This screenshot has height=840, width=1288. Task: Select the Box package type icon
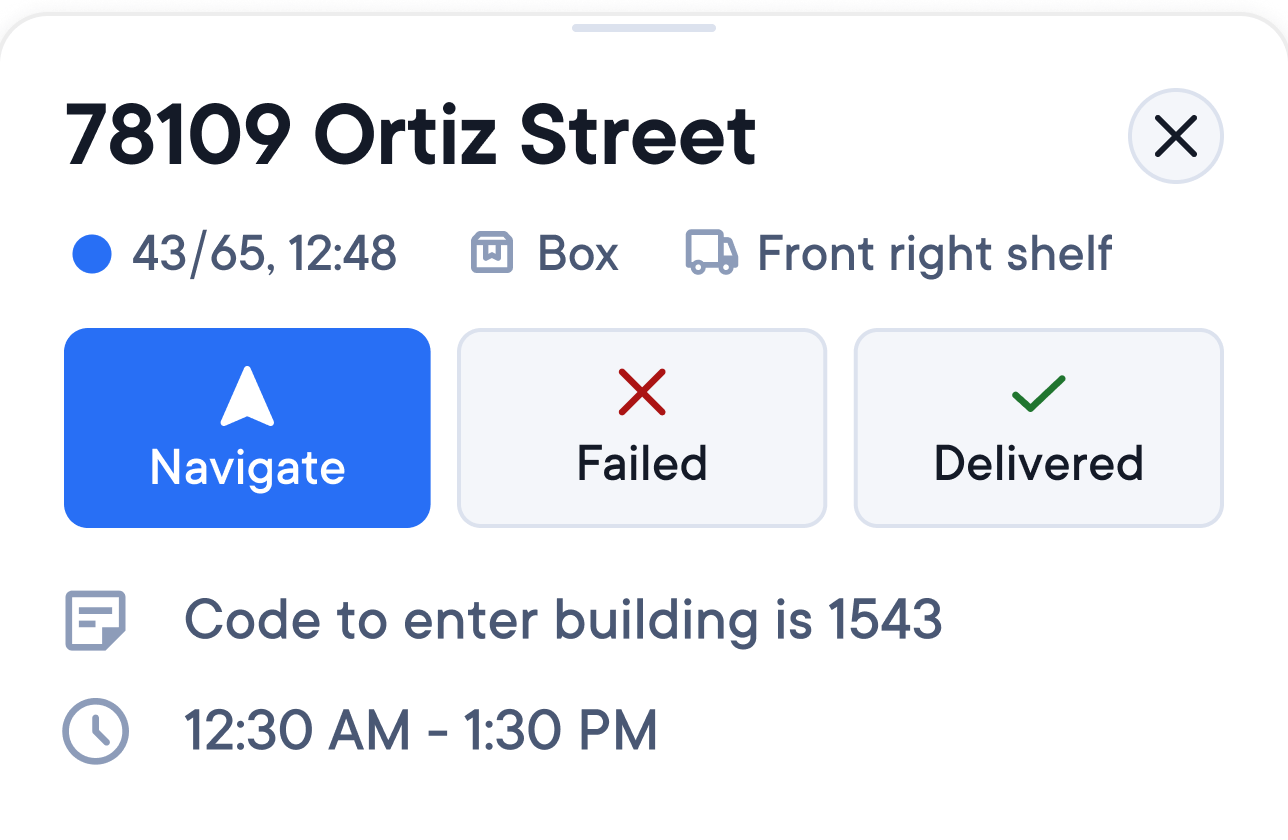490,253
